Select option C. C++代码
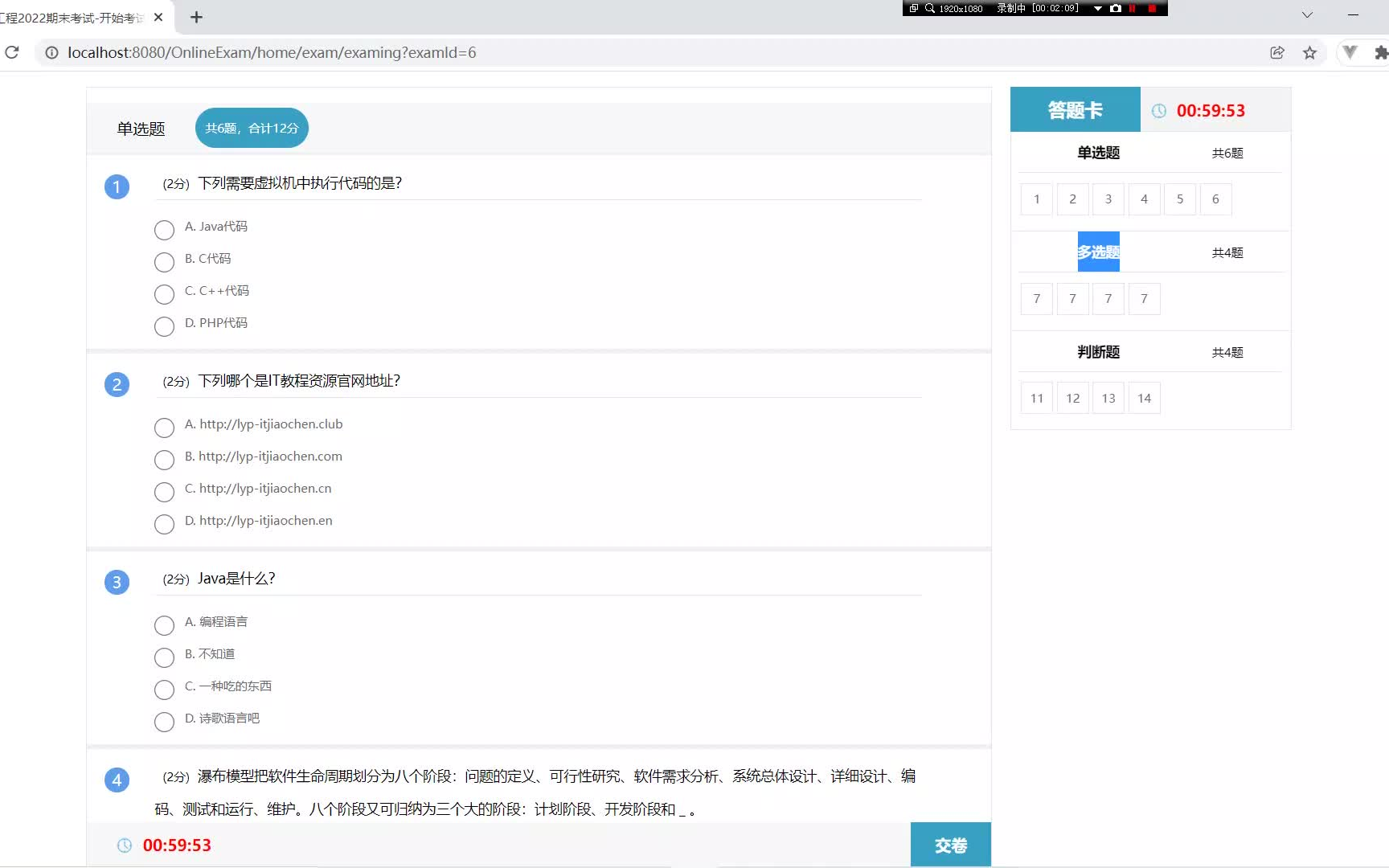The width and height of the screenshot is (1389, 868). tap(164, 294)
